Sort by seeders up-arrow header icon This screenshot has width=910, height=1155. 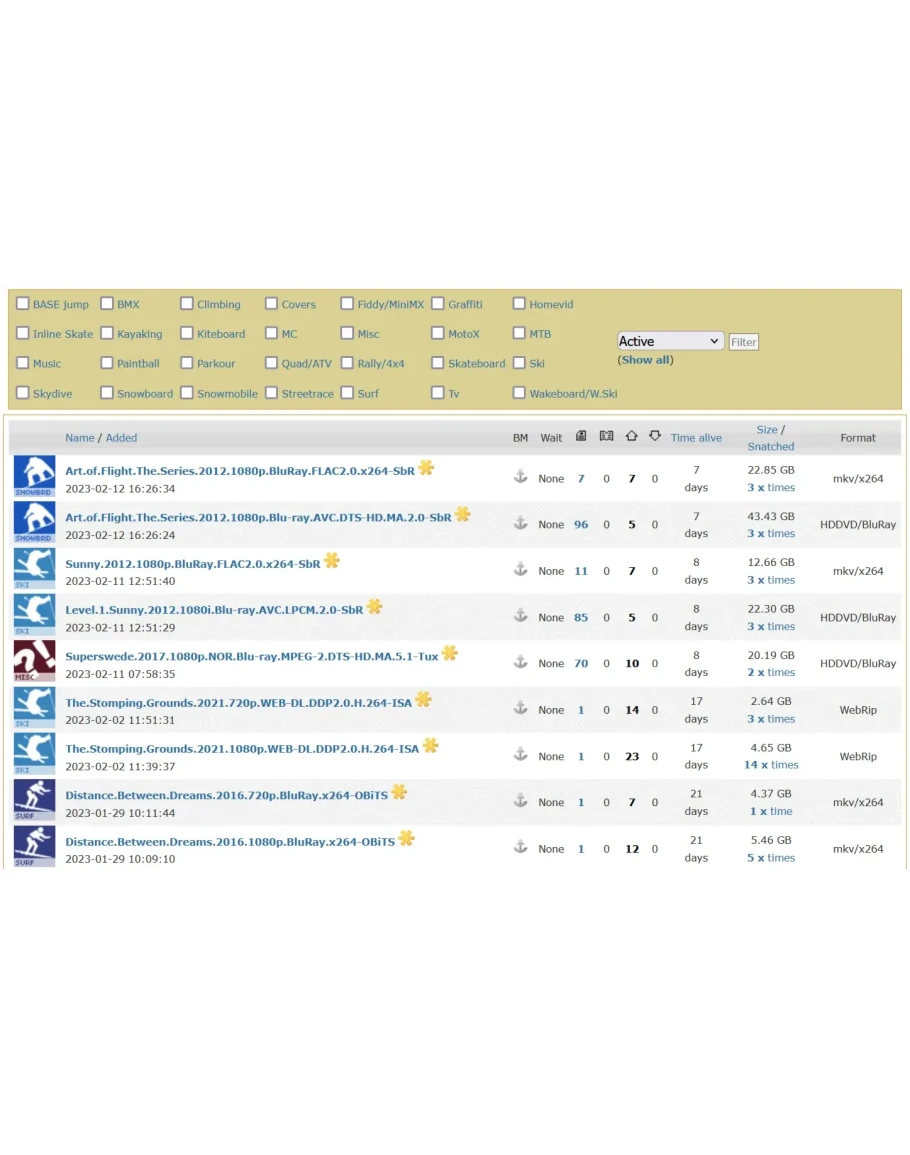tap(631, 436)
